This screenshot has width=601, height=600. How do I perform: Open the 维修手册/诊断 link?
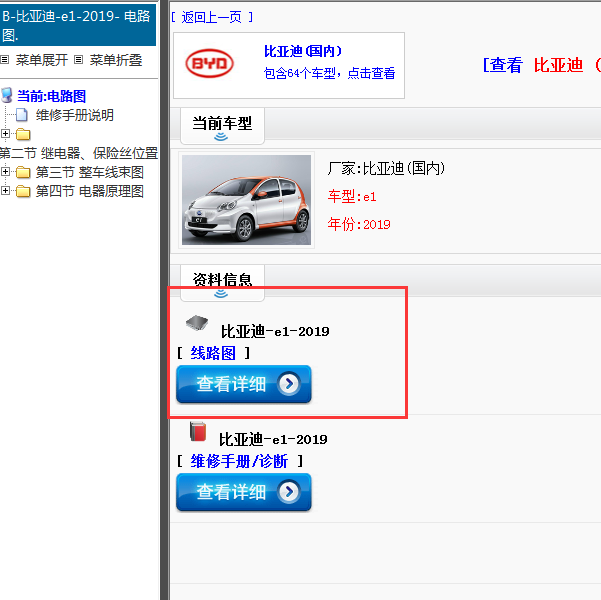coord(239,461)
